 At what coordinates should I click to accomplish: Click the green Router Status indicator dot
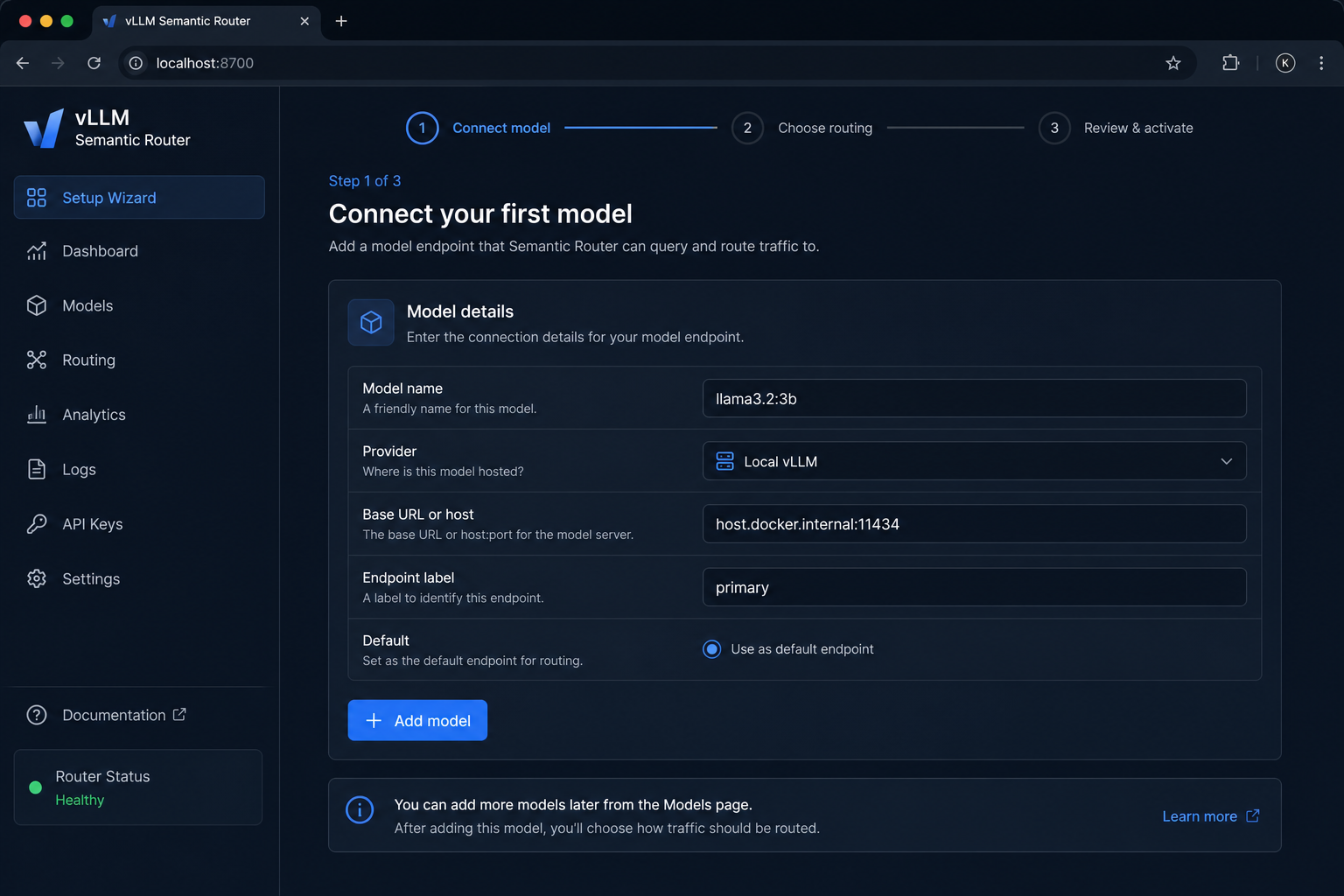pyautogui.click(x=36, y=787)
